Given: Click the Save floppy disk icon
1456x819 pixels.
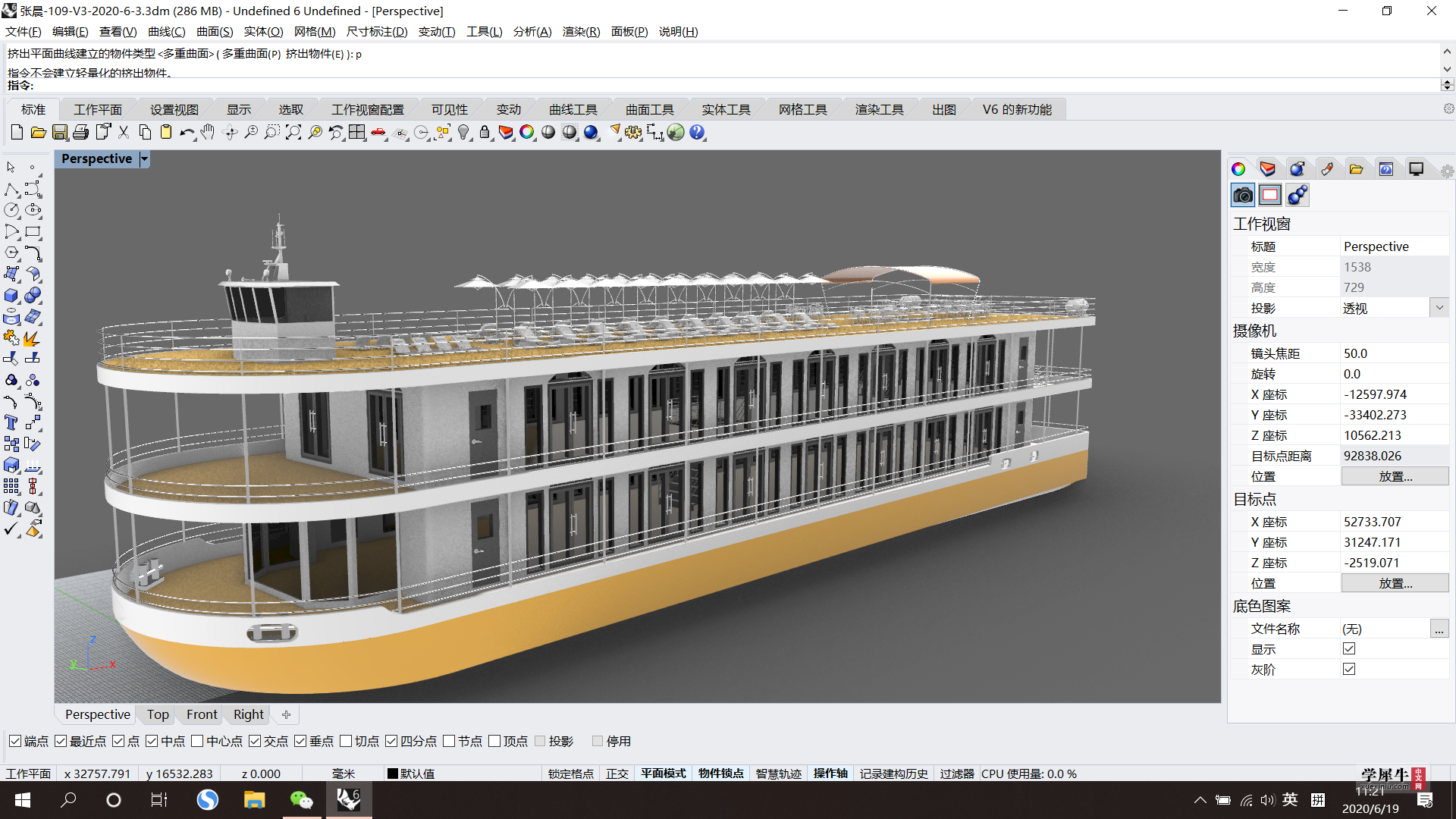Looking at the screenshot, I should coord(59,133).
